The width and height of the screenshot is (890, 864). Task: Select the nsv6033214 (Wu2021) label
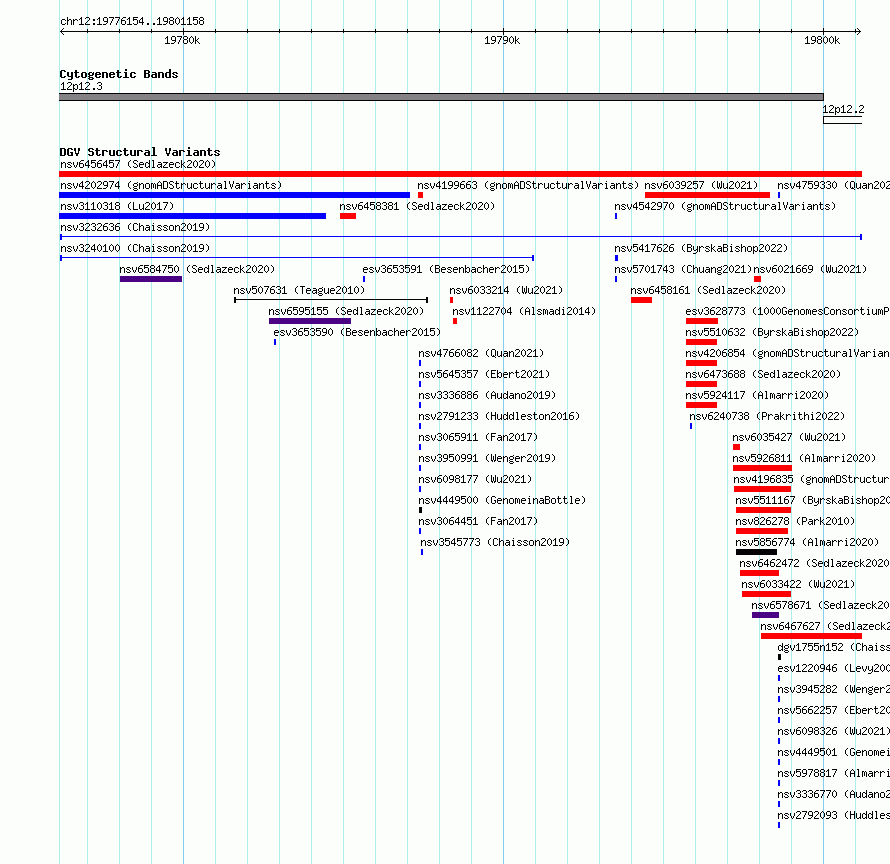506,290
